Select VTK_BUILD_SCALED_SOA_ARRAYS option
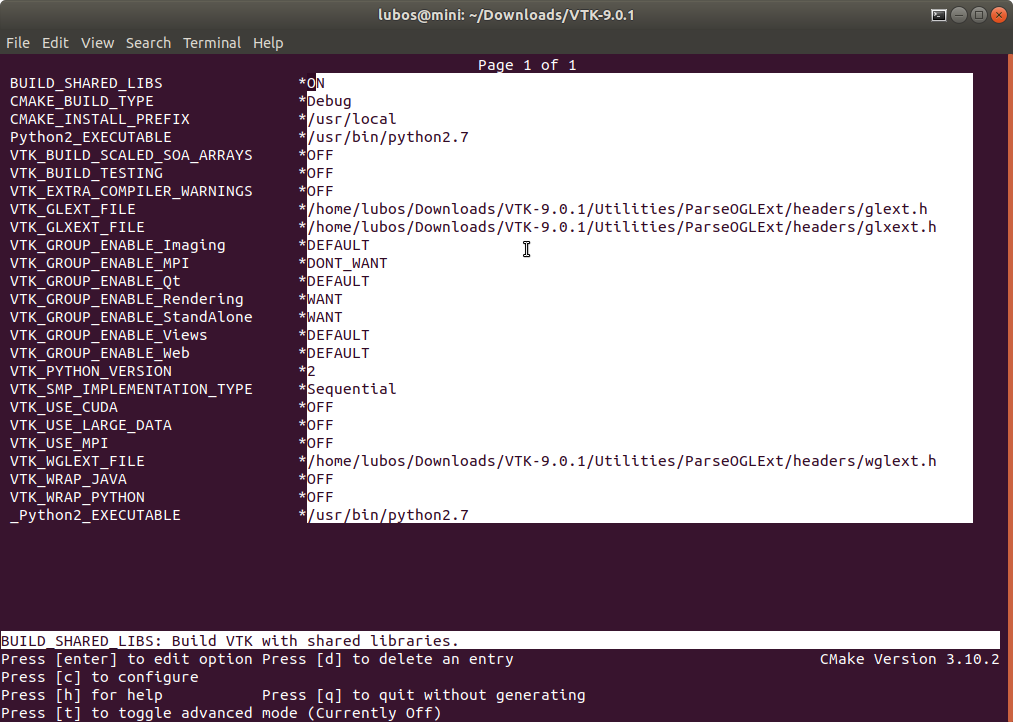Screen dimensions: 1013x722 131,156
